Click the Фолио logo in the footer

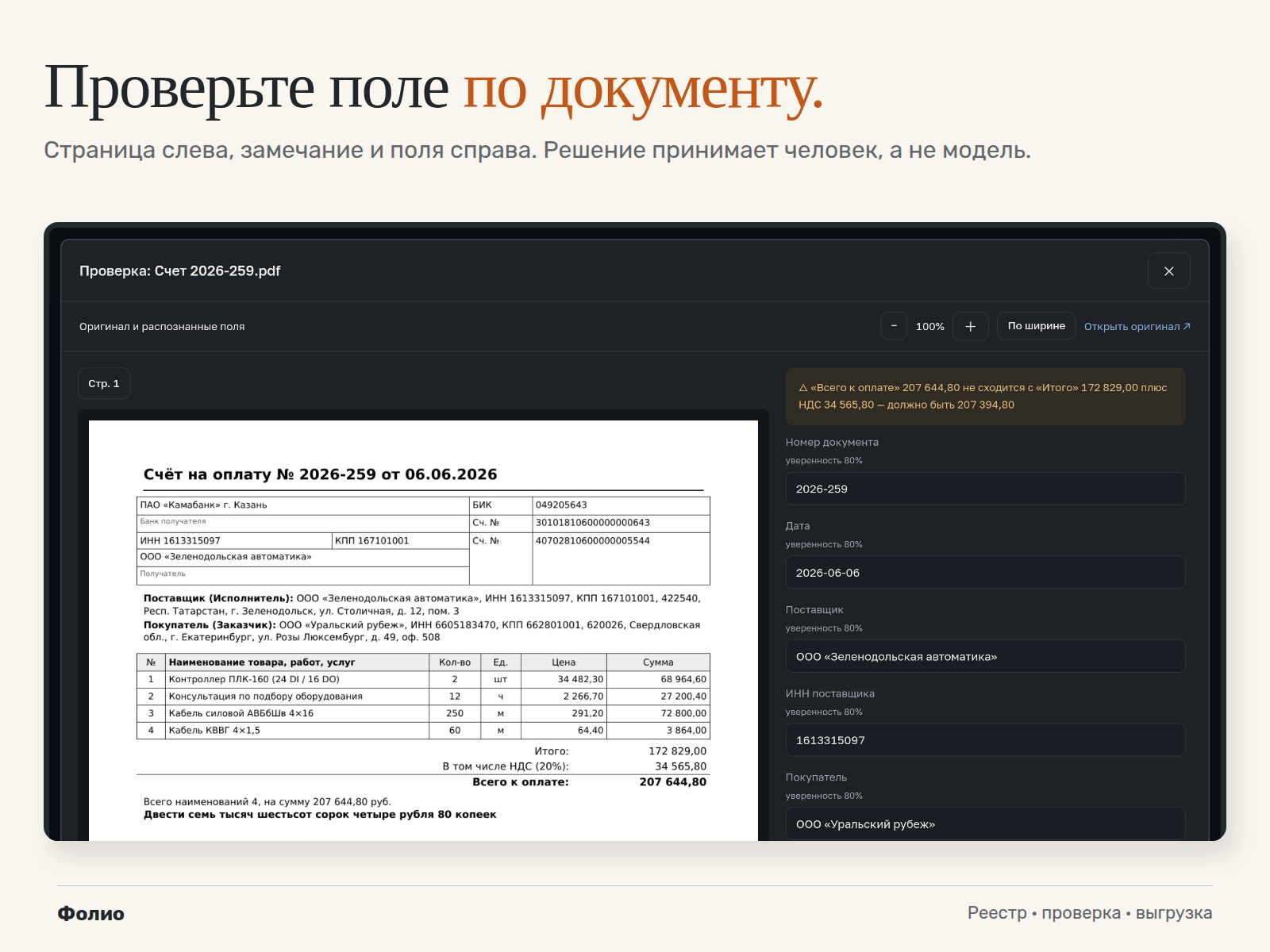(x=91, y=913)
